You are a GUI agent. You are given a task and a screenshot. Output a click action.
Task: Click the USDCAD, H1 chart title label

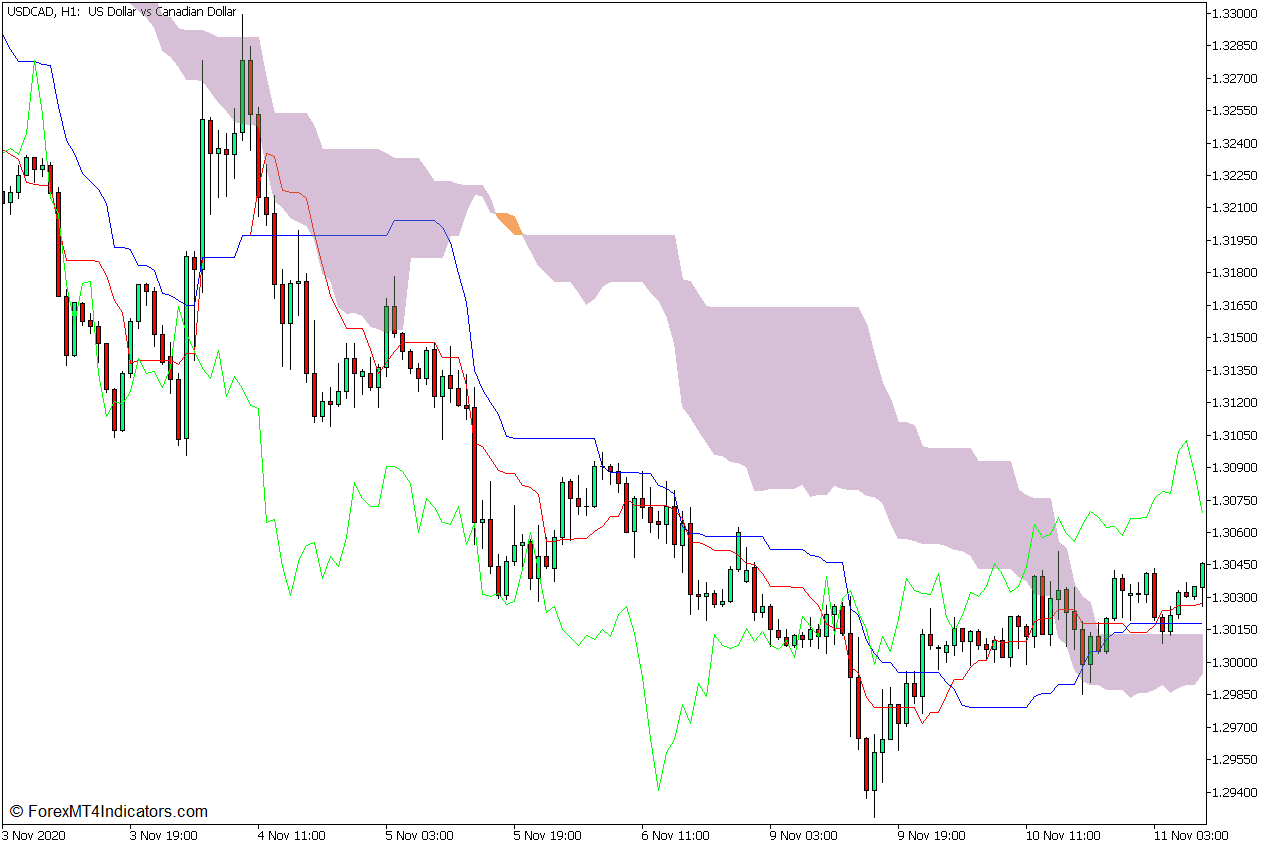pos(120,12)
